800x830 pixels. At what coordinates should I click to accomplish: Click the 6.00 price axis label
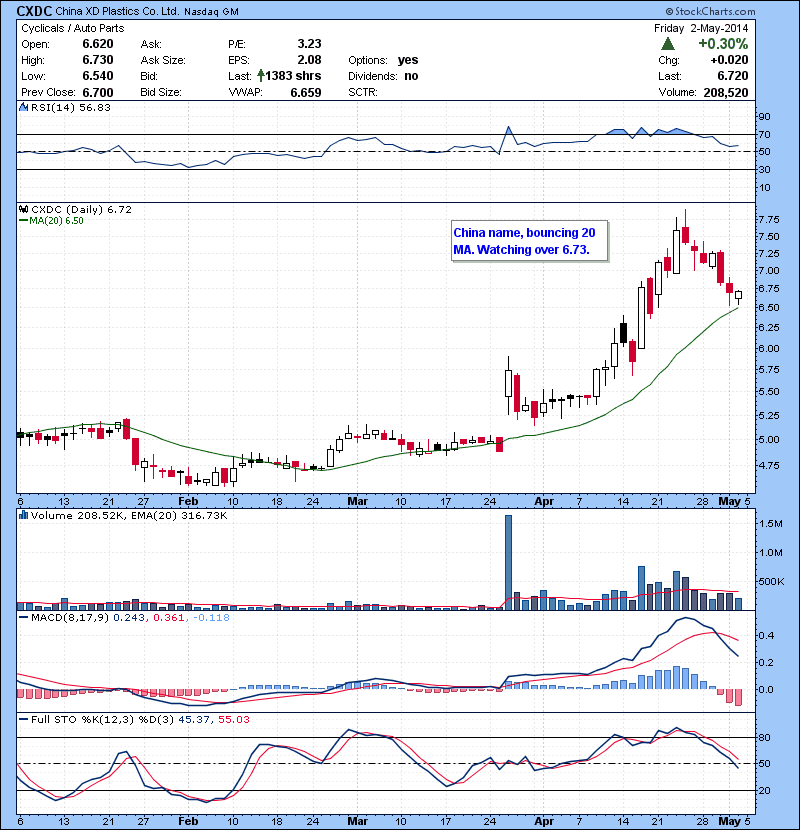(769, 349)
